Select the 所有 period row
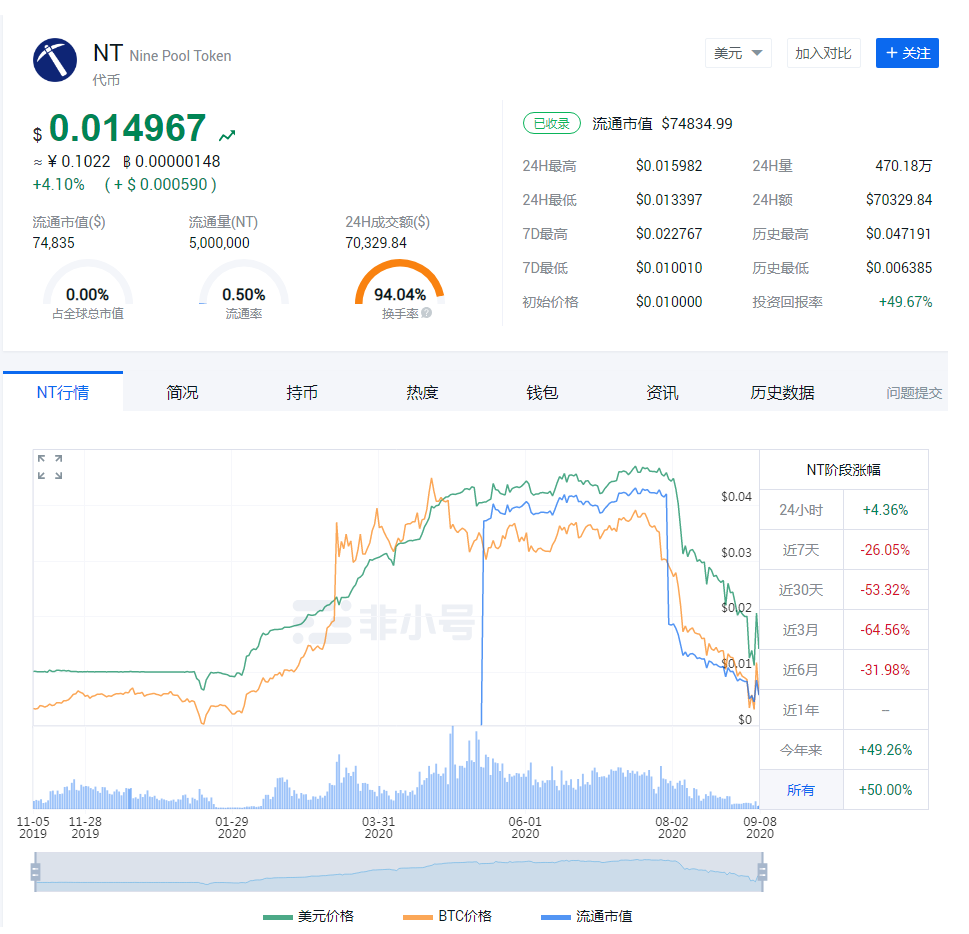Image resolution: width=969 pixels, height=934 pixels. (844, 789)
